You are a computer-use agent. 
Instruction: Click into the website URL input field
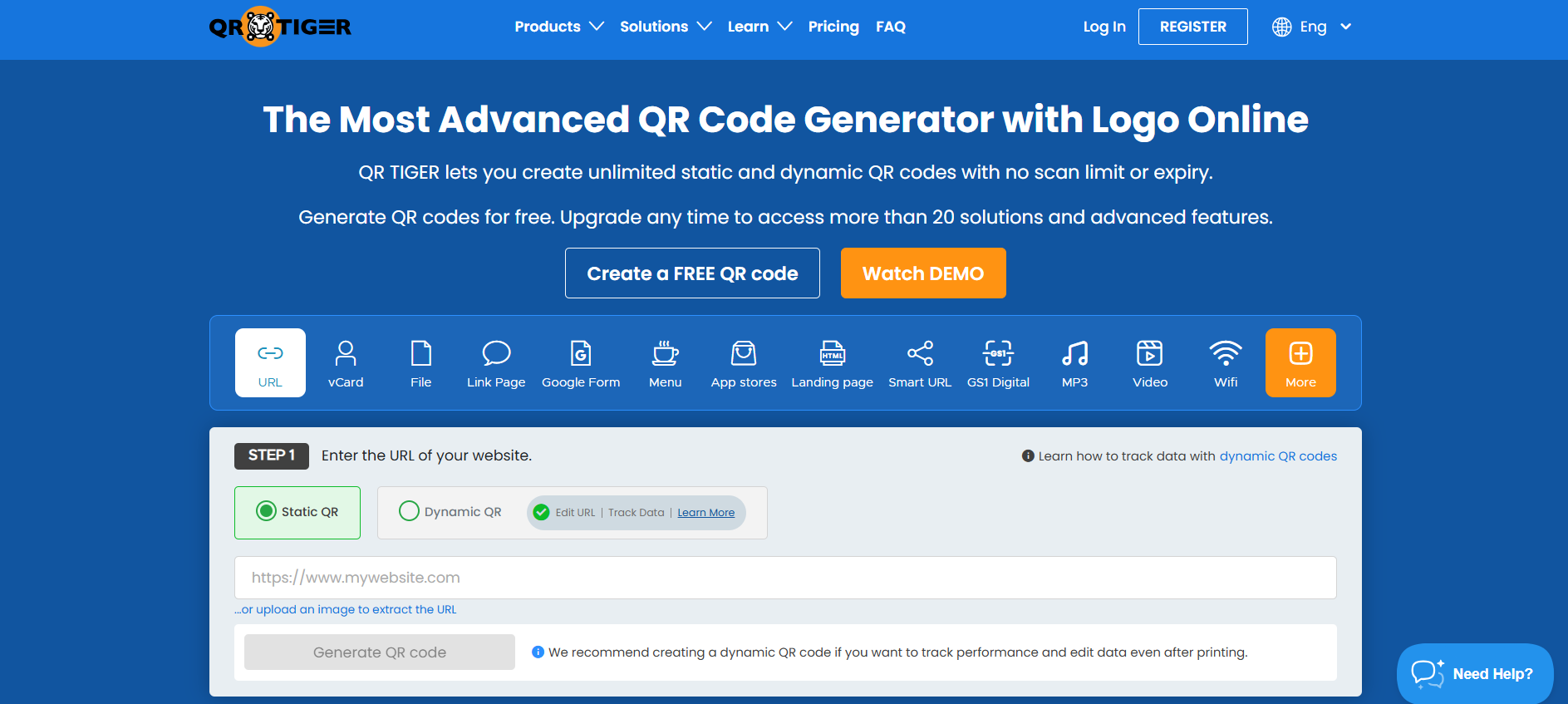(x=784, y=578)
